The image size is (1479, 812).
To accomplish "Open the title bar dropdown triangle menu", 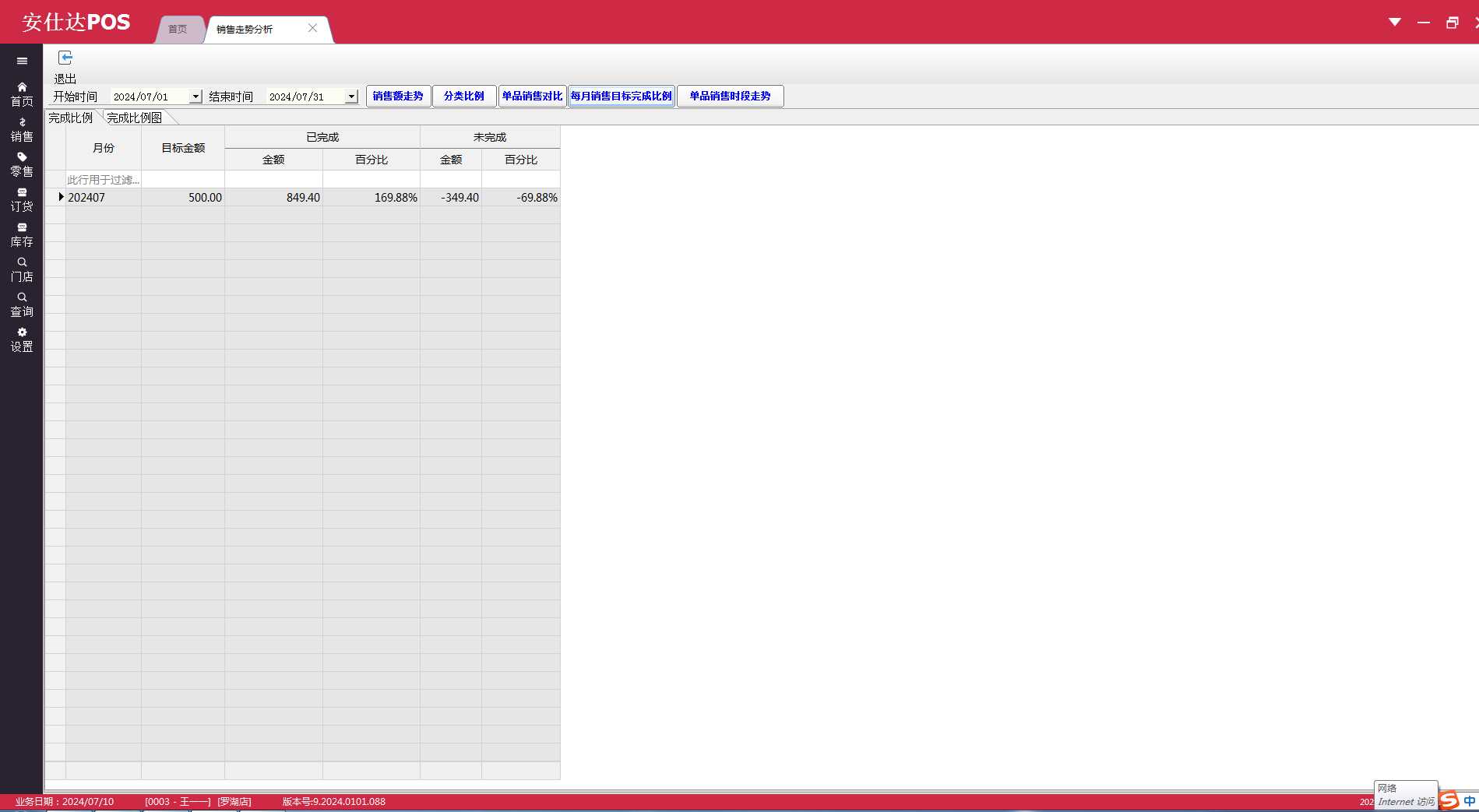I will pos(1395,22).
